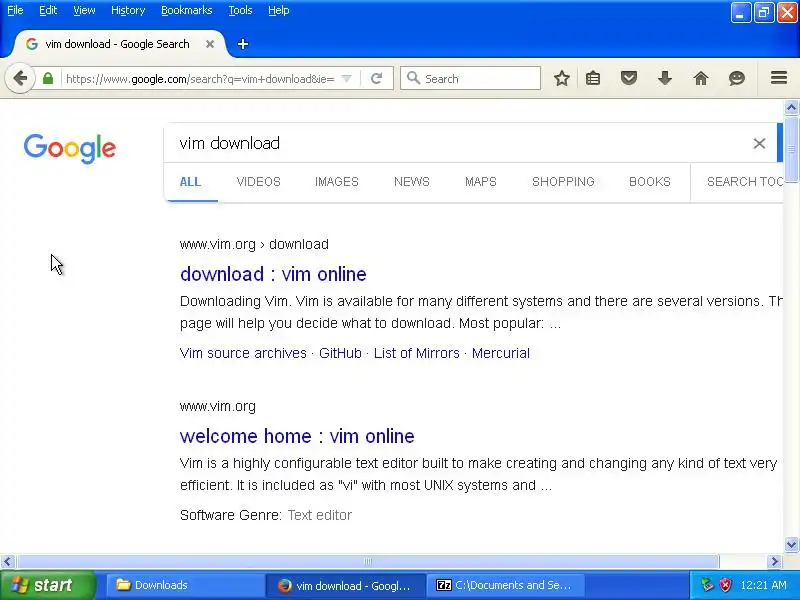Reload the page with the refresh icon
The image size is (800, 600).
377,79
